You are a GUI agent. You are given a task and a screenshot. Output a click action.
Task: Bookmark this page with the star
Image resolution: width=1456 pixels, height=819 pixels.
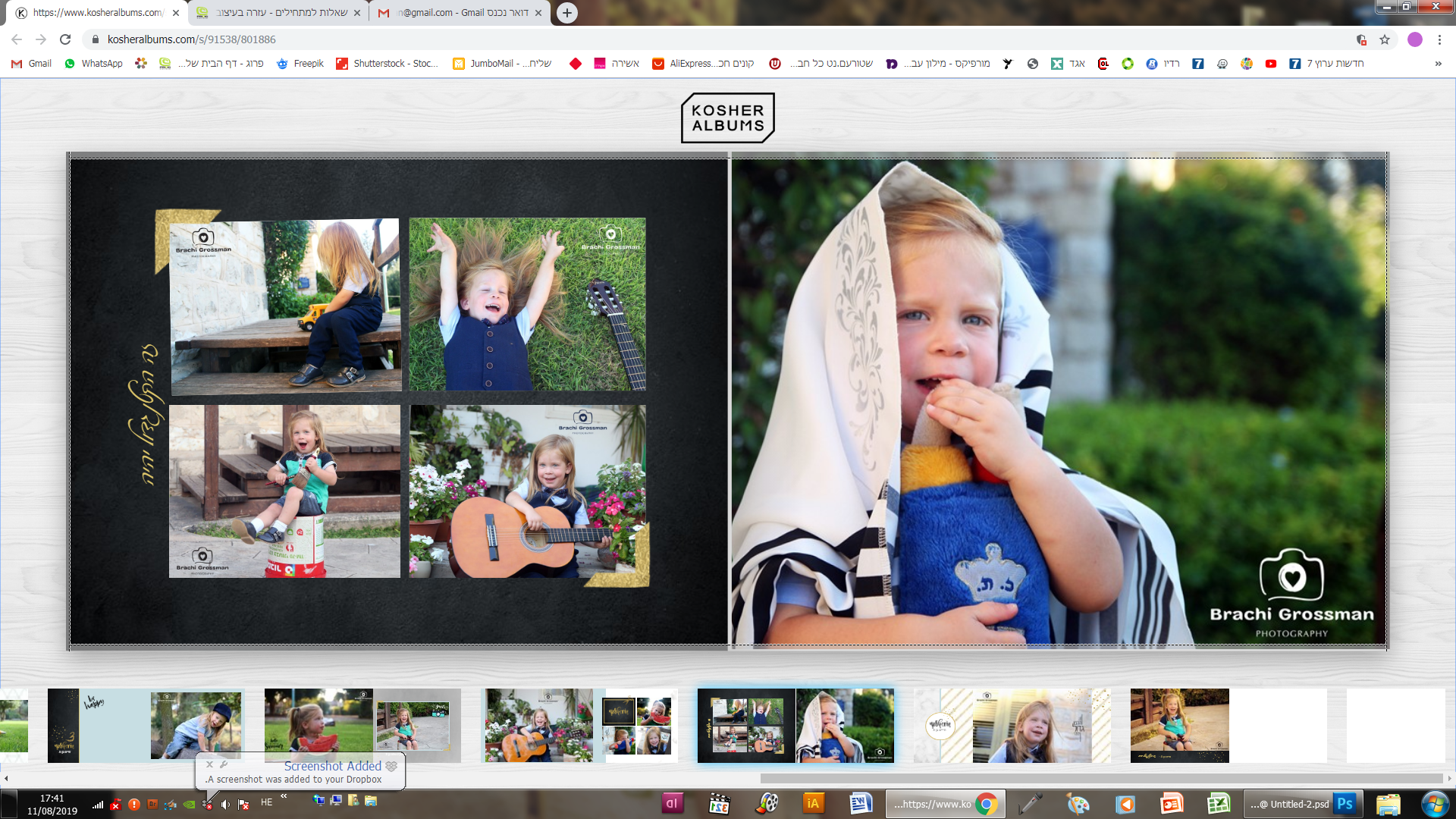1385,39
